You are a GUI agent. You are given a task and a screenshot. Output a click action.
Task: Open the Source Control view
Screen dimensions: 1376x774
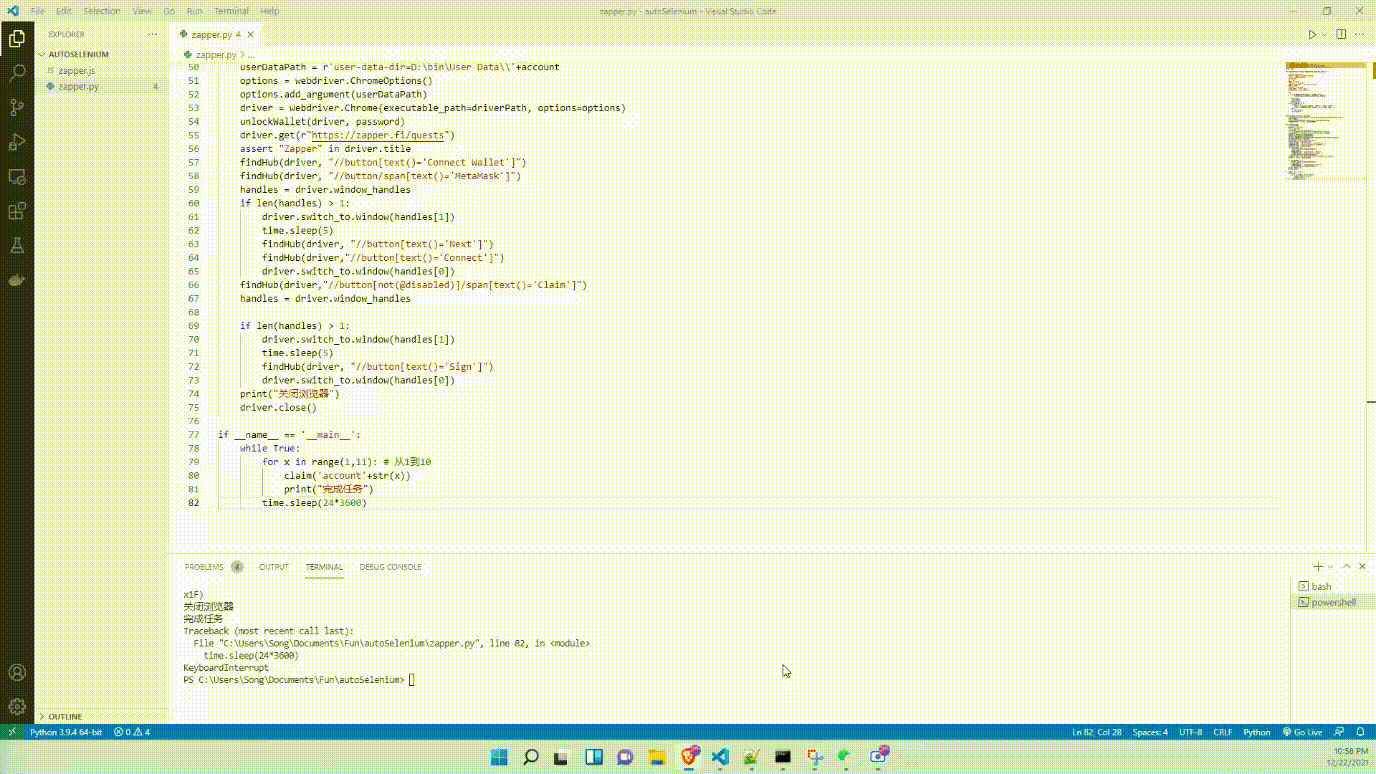tap(17, 107)
